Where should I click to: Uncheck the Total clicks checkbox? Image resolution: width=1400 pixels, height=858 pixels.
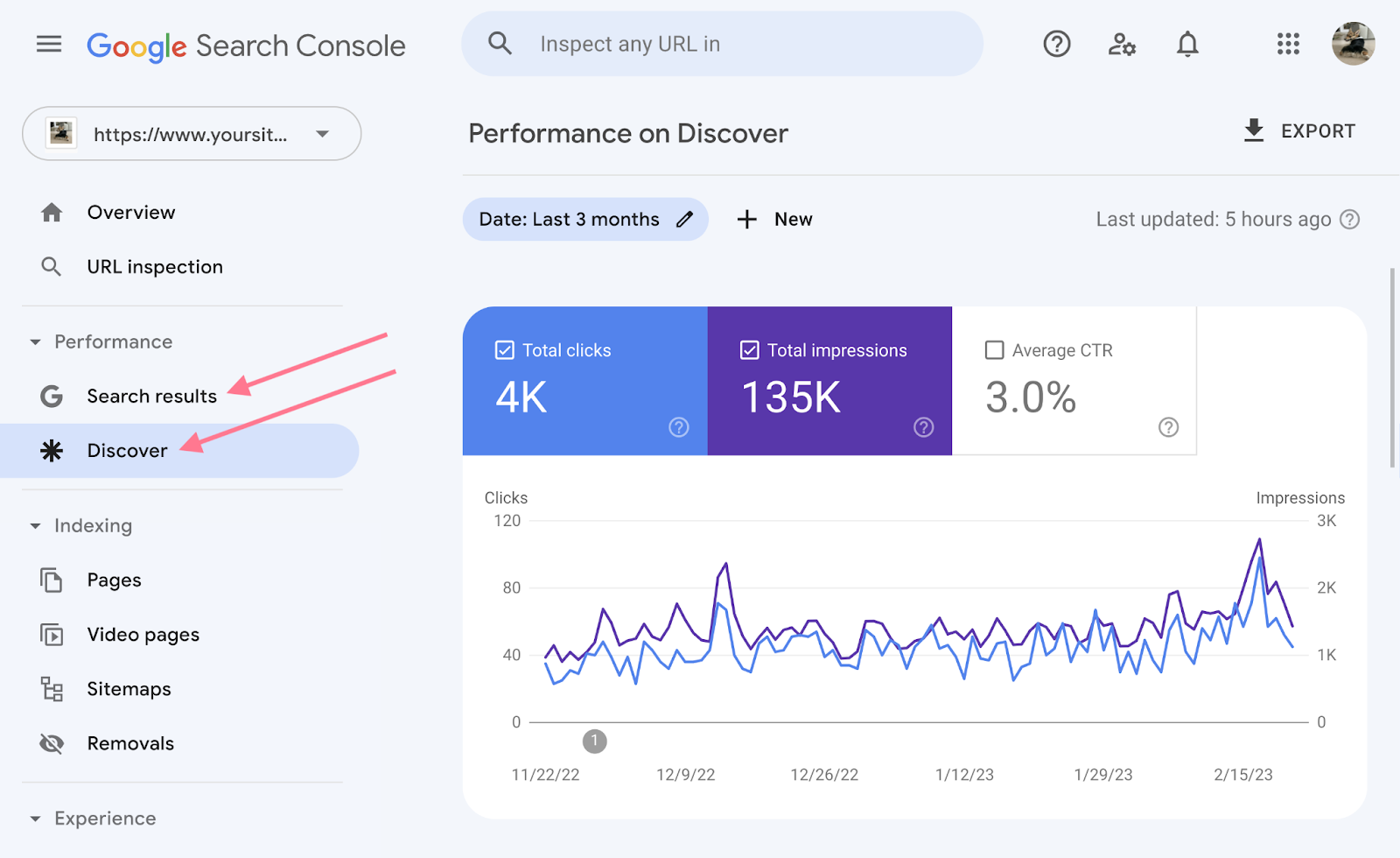[x=504, y=349]
